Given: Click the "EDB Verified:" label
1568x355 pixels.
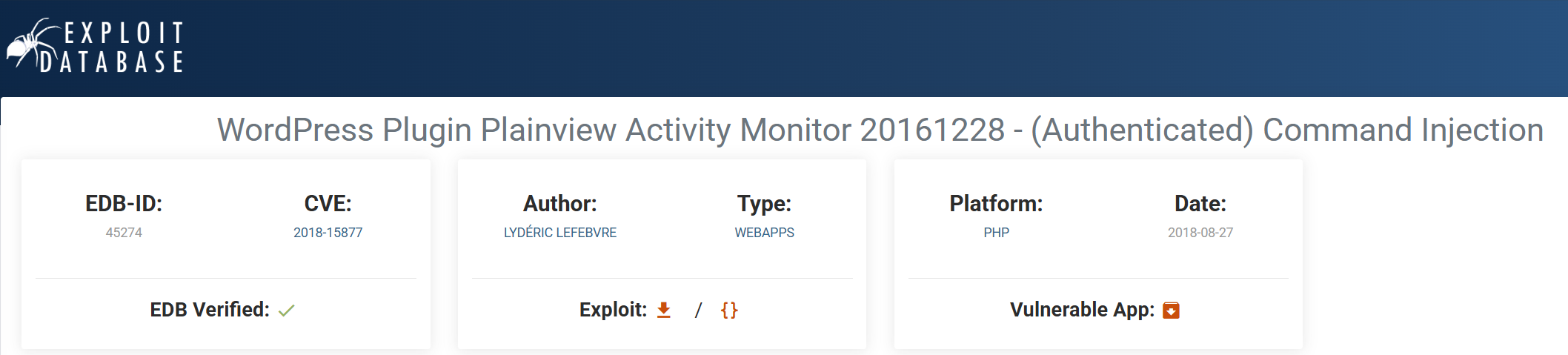Looking at the screenshot, I should coord(210,310).
